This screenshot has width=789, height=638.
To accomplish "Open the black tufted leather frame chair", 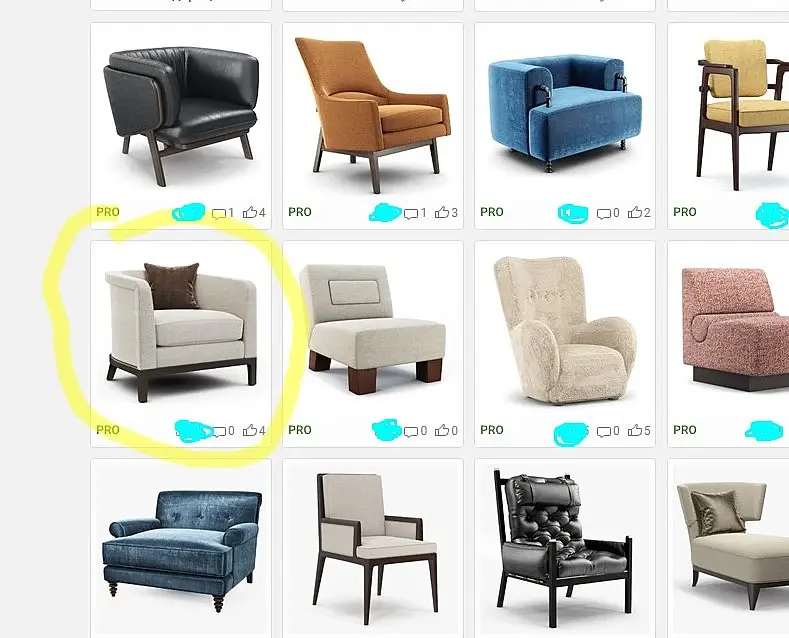I will [565, 549].
